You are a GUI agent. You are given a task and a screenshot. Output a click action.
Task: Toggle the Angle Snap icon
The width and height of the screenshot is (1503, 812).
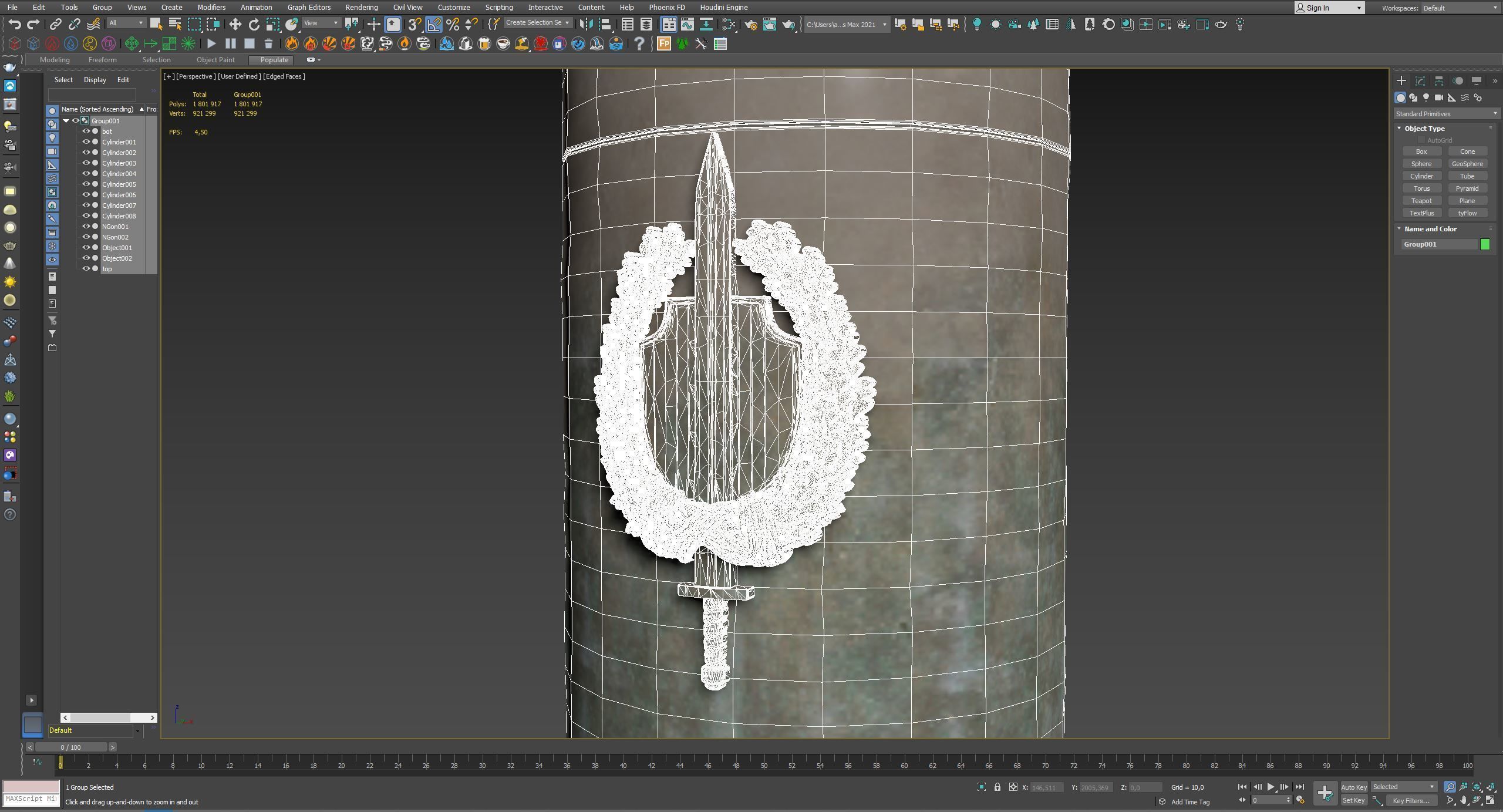pyautogui.click(x=434, y=24)
